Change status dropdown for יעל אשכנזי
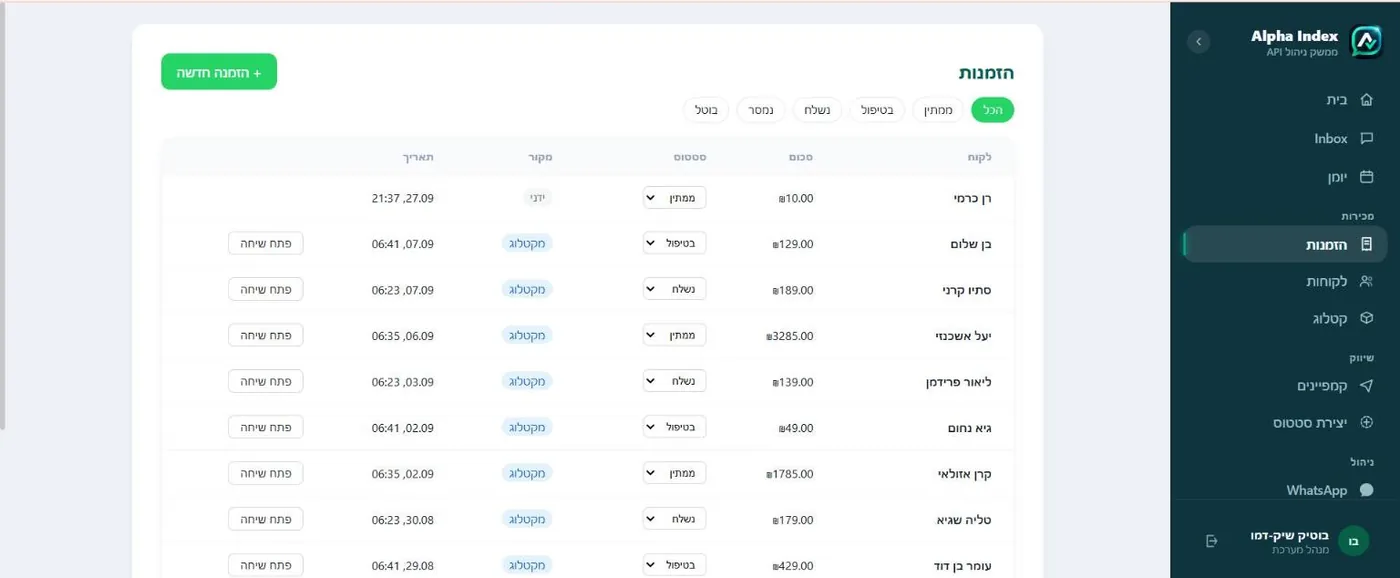 click(x=674, y=336)
